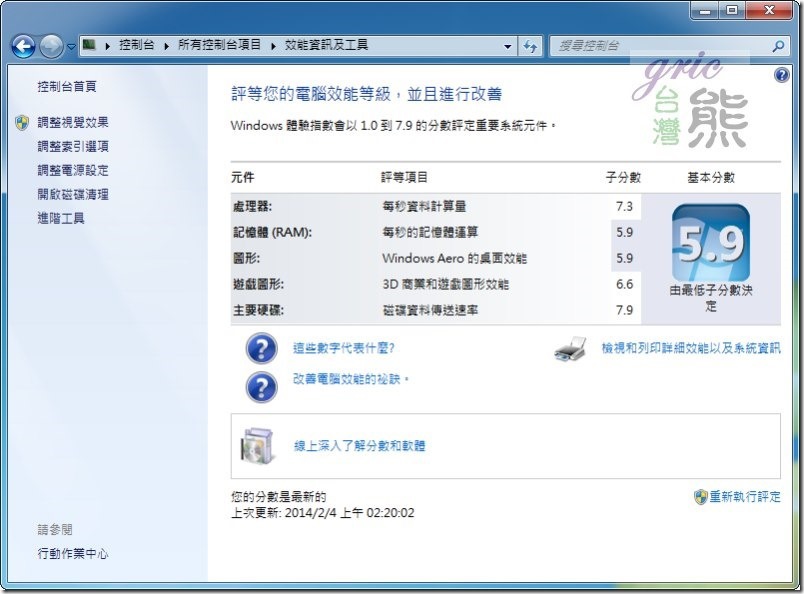Screen dimensions: 804x594
Task: Click the printer icon
Action: pos(570,349)
